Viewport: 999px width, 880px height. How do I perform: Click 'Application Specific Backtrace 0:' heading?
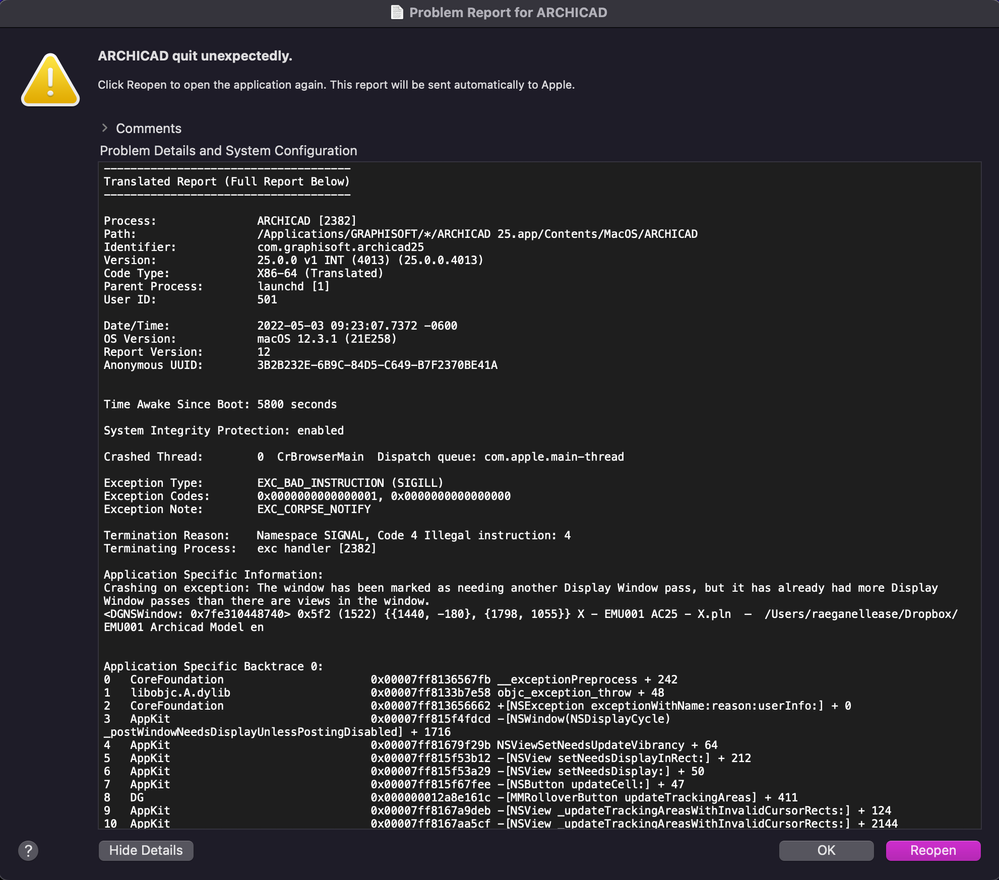[213, 667]
